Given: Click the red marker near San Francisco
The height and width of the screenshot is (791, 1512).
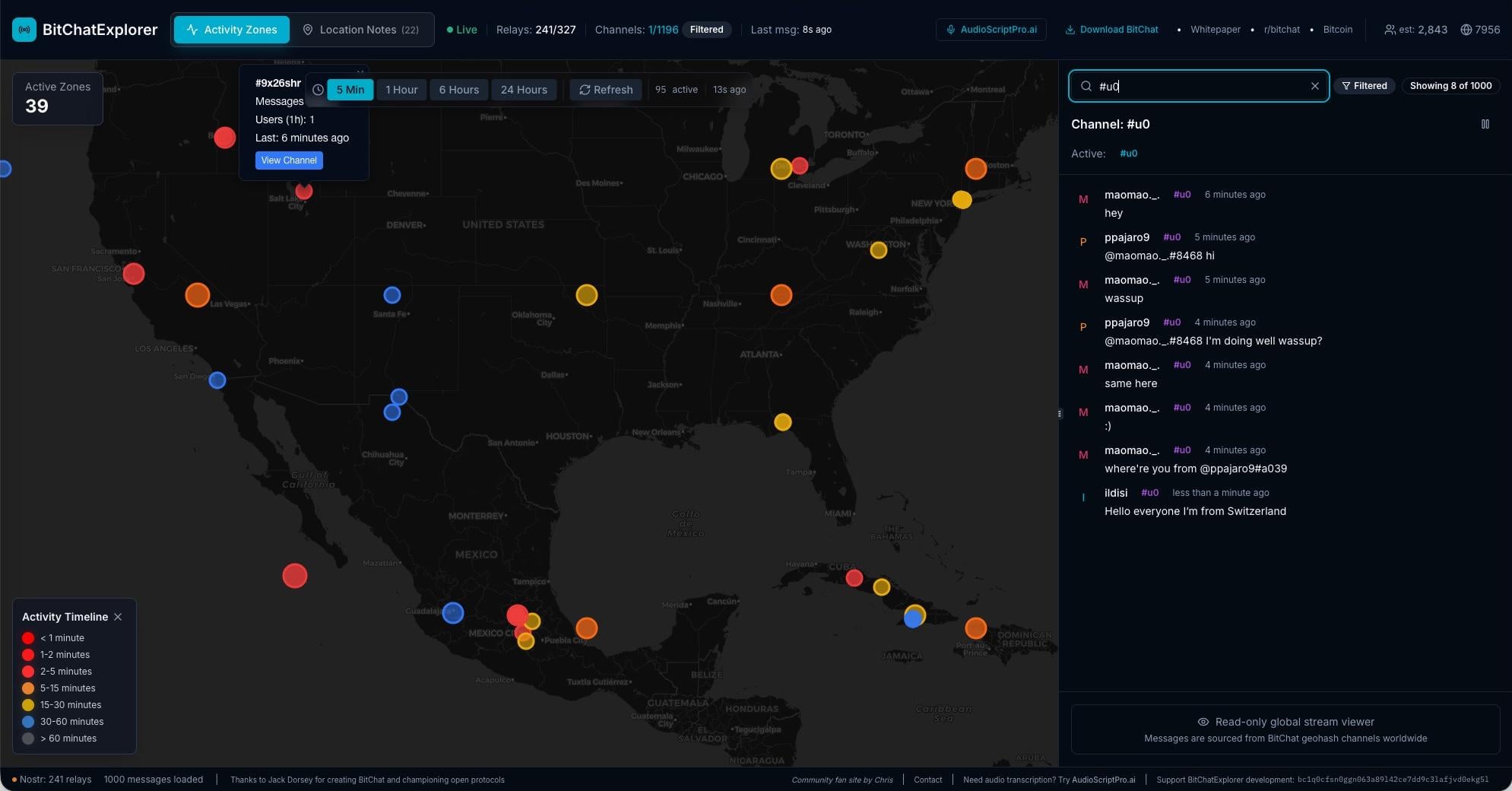Looking at the screenshot, I should pos(134,274).
